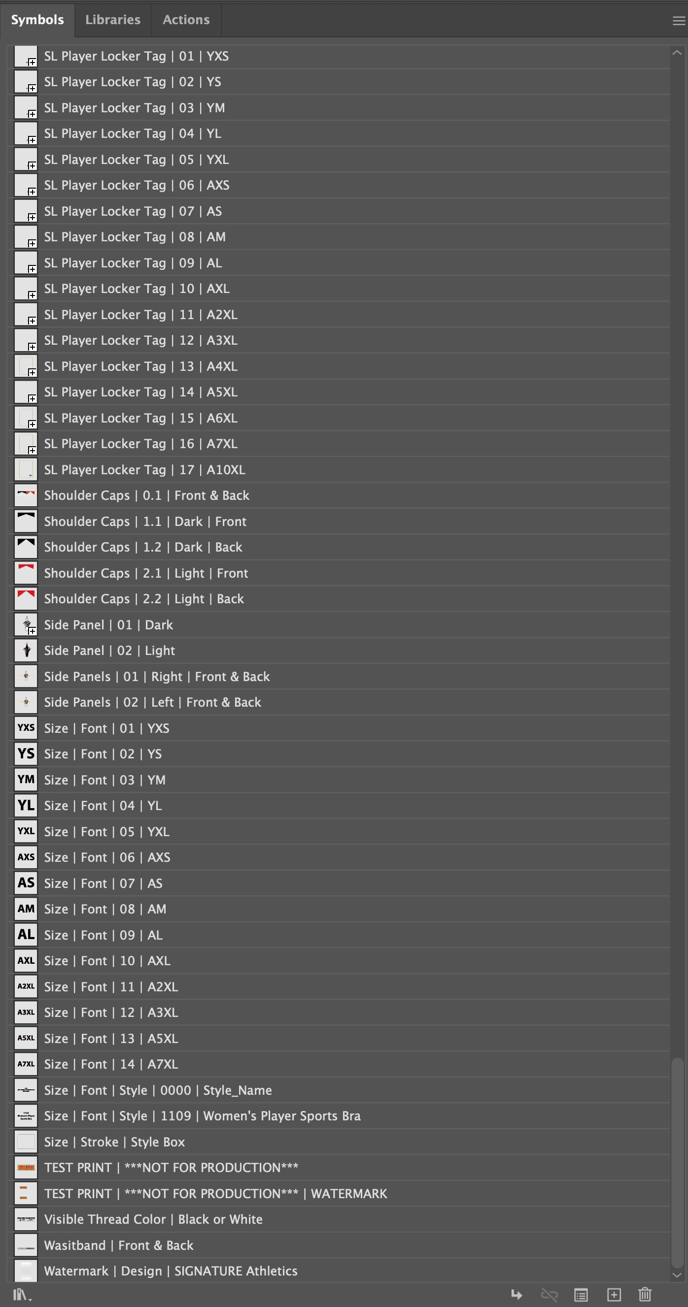Click the scrollbar down arrow
Screen dimensions: 688x1307
point(677,1275)
